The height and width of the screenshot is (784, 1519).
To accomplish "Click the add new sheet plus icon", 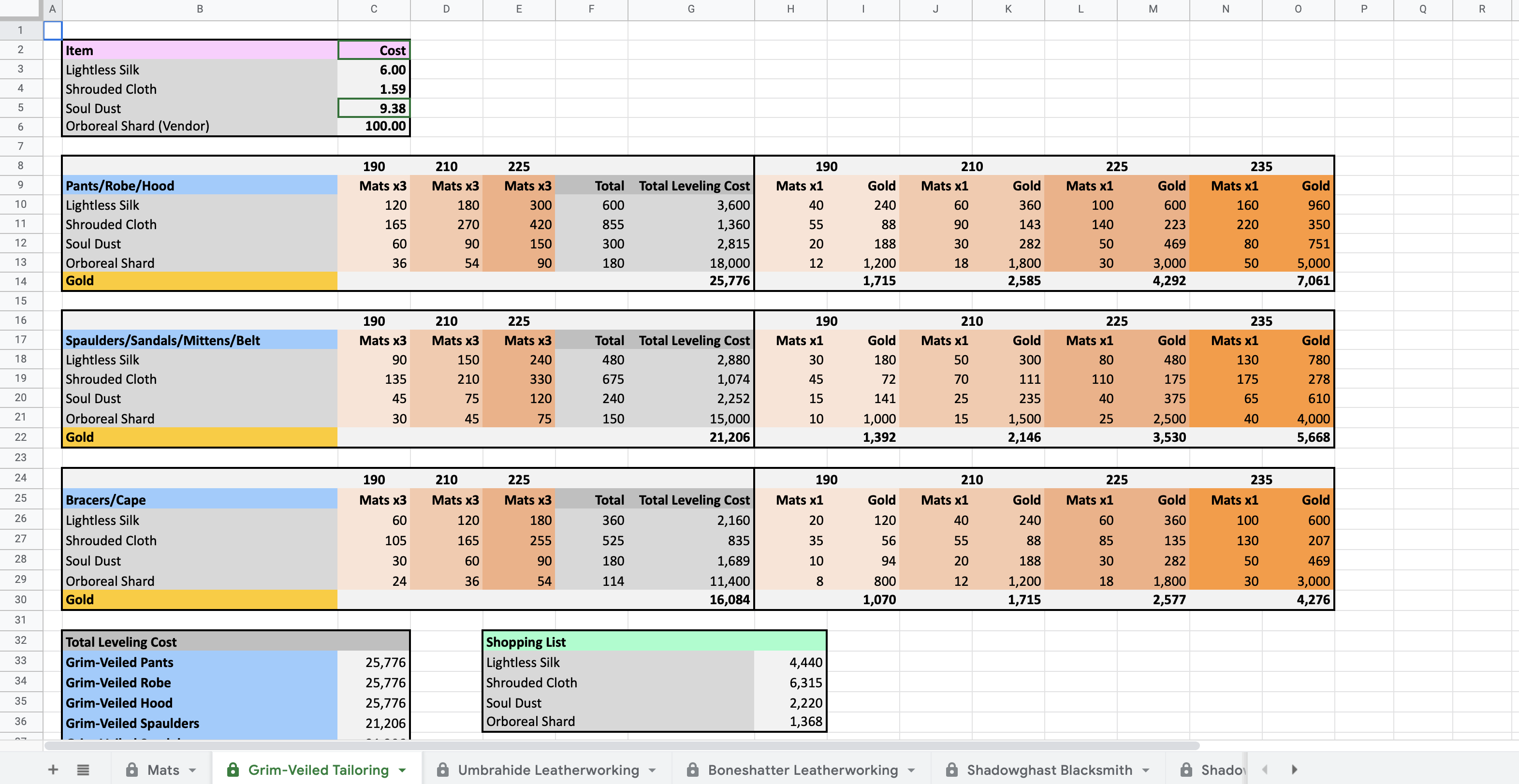I will pyautogui.click(x=53, y=769).
